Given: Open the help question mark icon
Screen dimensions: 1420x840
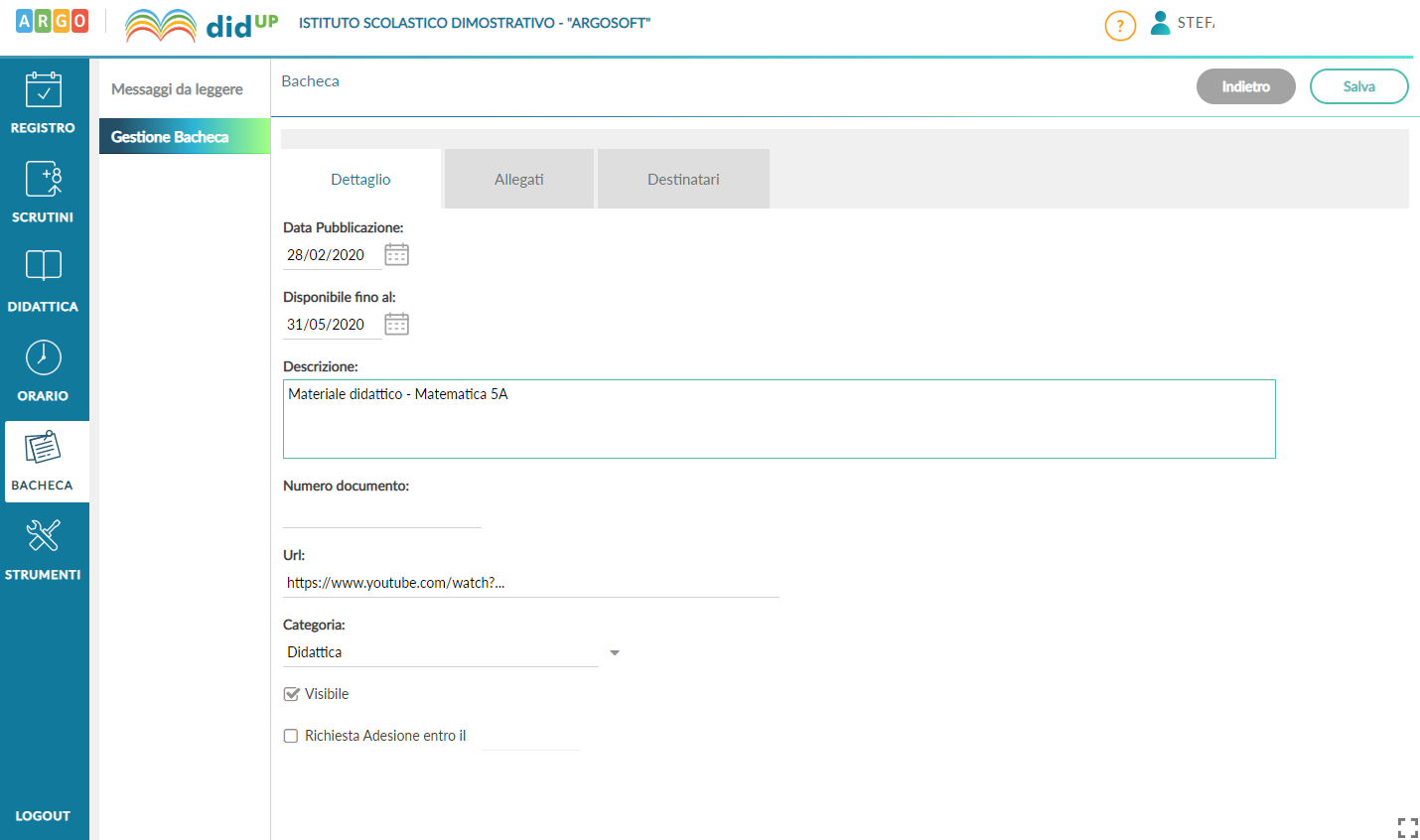Looking at the screenshot, I should click(1120, 26).
